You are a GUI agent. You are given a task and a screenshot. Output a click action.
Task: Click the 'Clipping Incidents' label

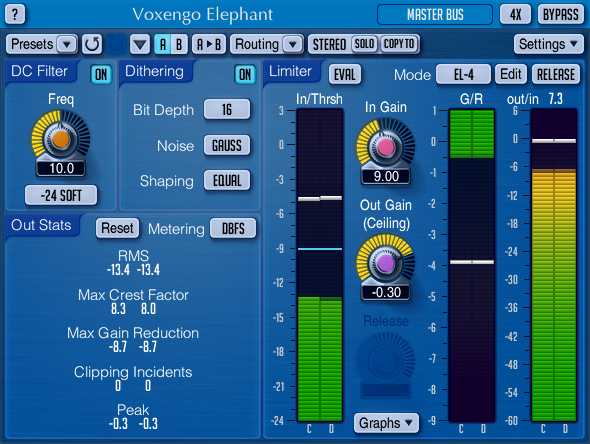(x=133, y=372)
